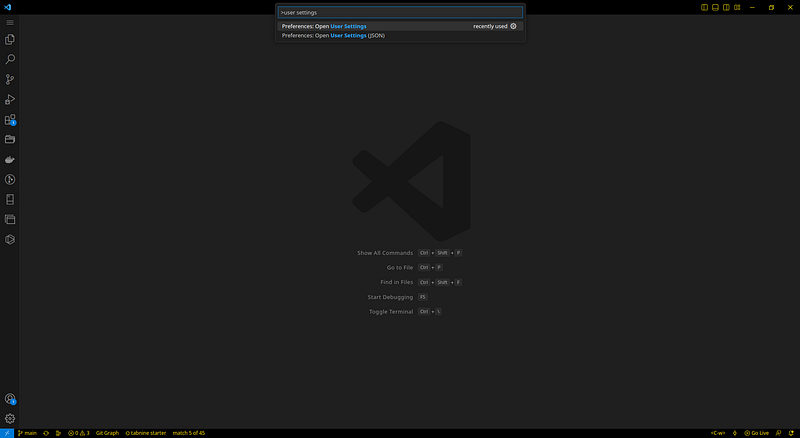Click the feedback person icon in status bar
This screenshot has width=800, height=438.
tap(779, 433)
